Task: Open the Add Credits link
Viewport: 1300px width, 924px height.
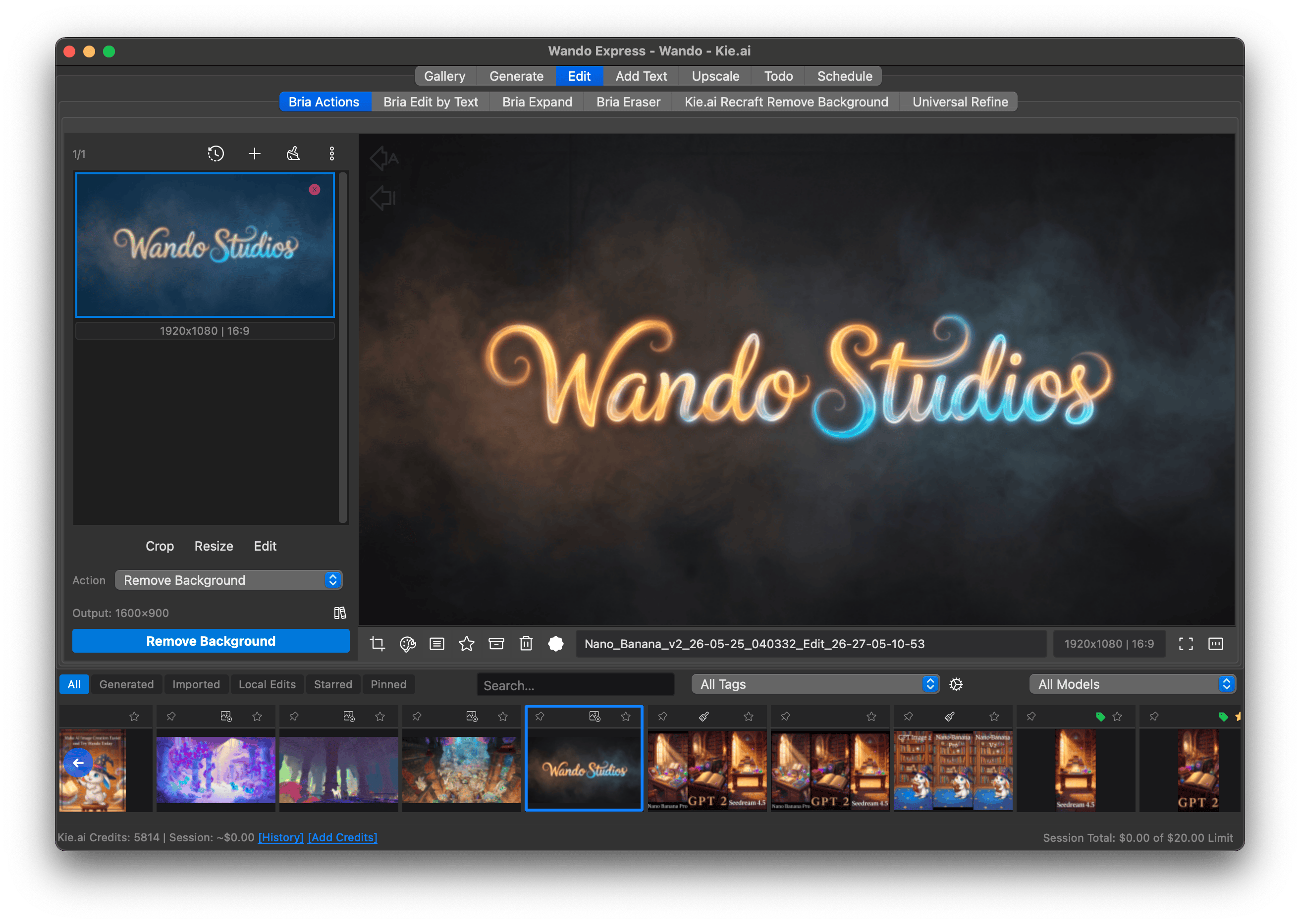Action: click(342, 837)
